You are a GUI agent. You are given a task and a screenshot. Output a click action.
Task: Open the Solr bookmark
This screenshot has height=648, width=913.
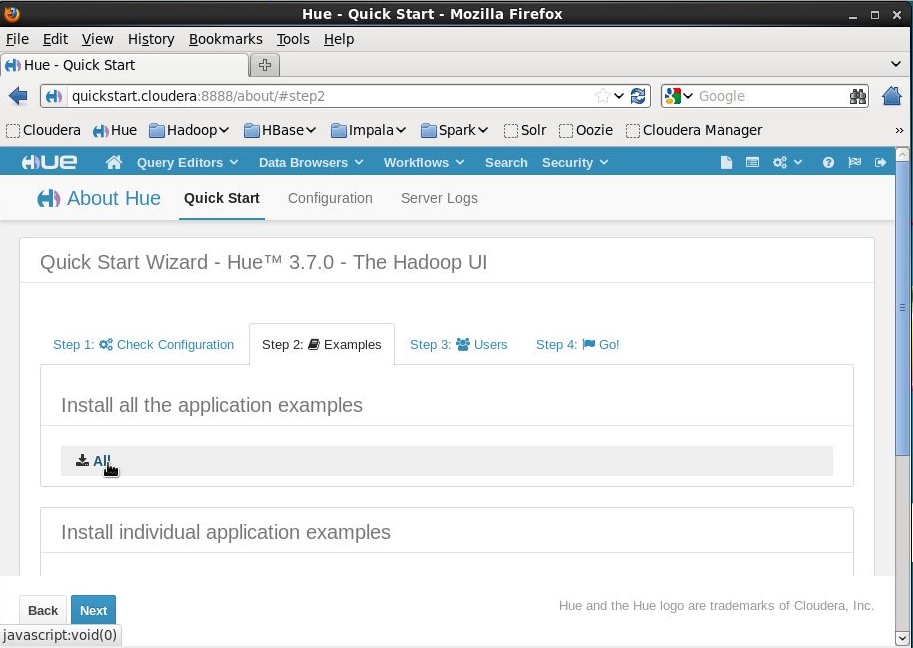[525, 130]
